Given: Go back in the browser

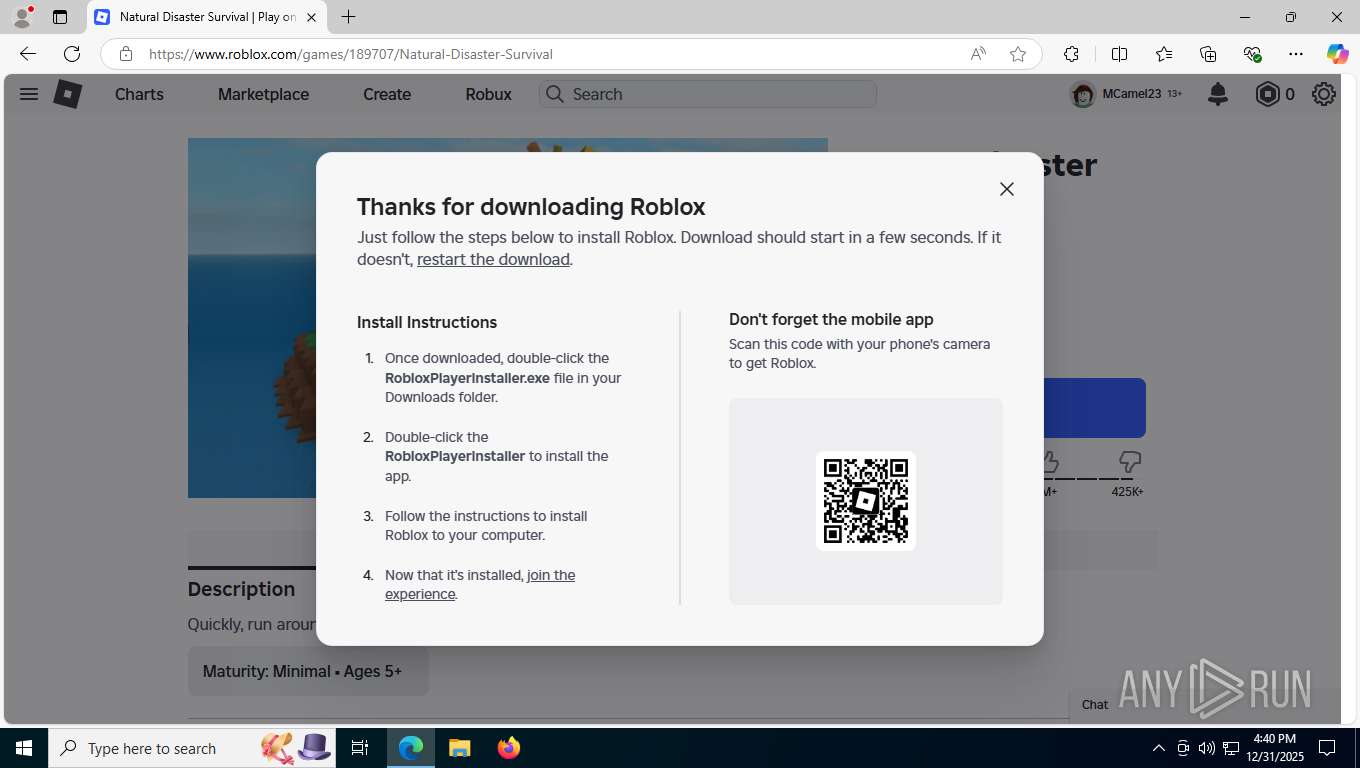Looking at the screenshot, I should pyautogui.click(x=28, y=54).
